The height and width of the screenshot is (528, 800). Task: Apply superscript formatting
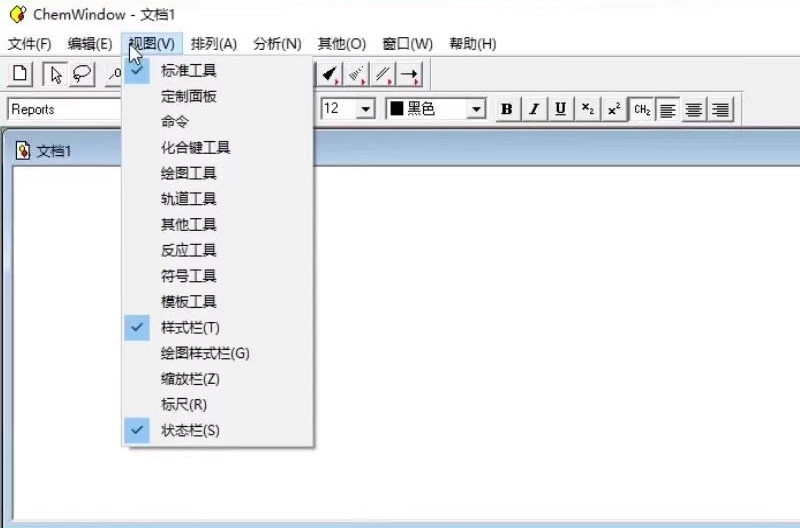point(614,109)
